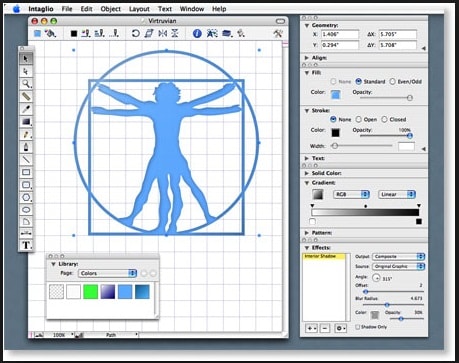
Task: Open the Library Page Colors dropdown
Action: tap(108, 273)
